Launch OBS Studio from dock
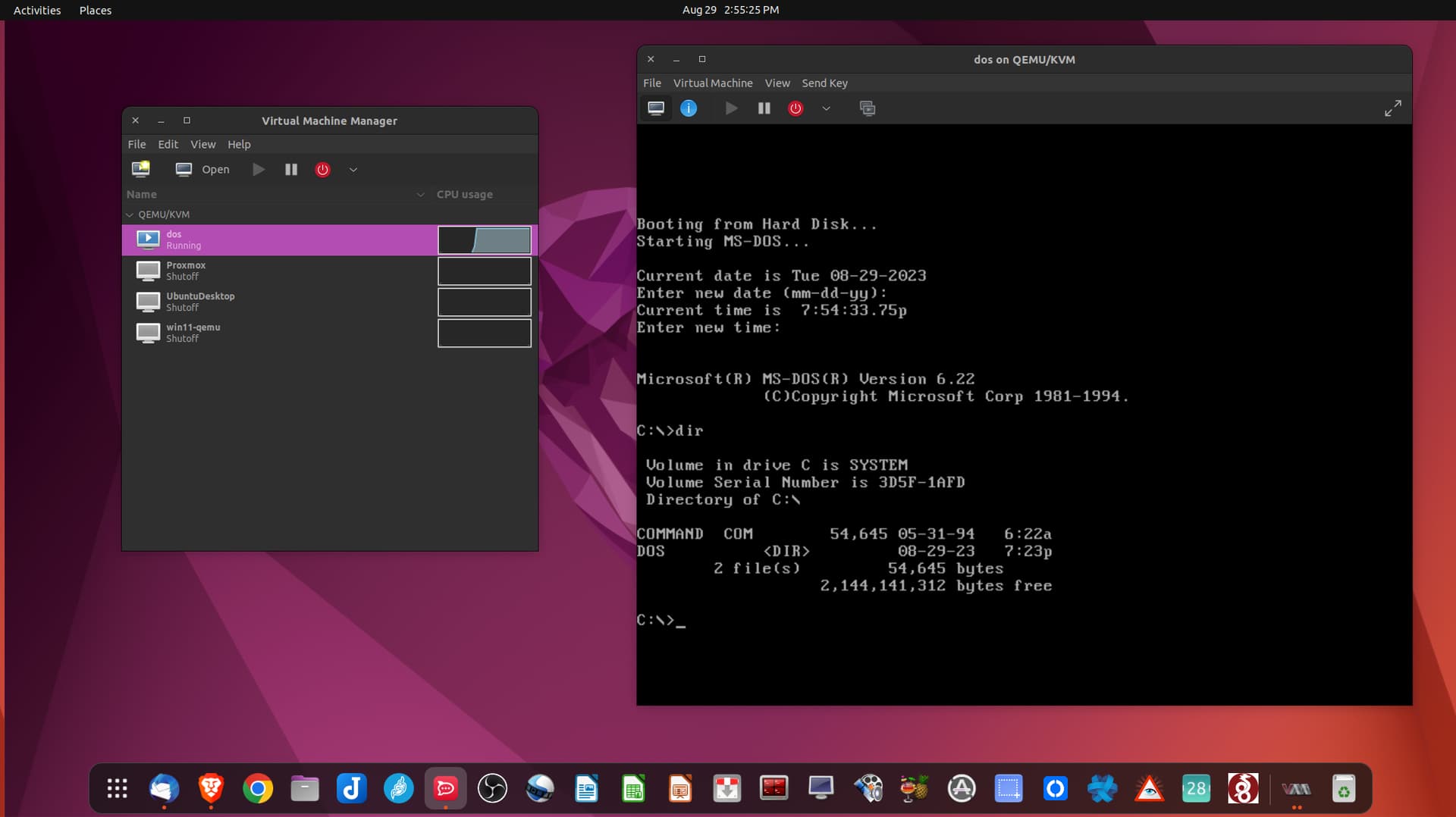This screenshot has height=817, width=1456. click(493, 789)
